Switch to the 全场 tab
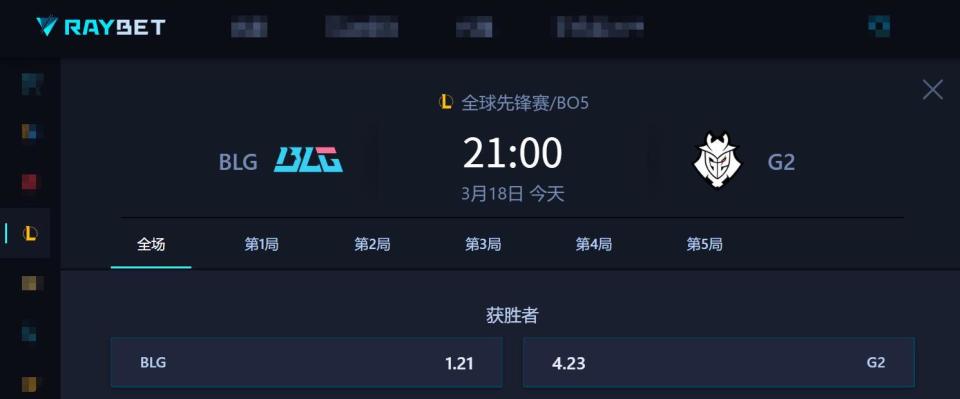 pyautogui.click(x=151, y=245)
